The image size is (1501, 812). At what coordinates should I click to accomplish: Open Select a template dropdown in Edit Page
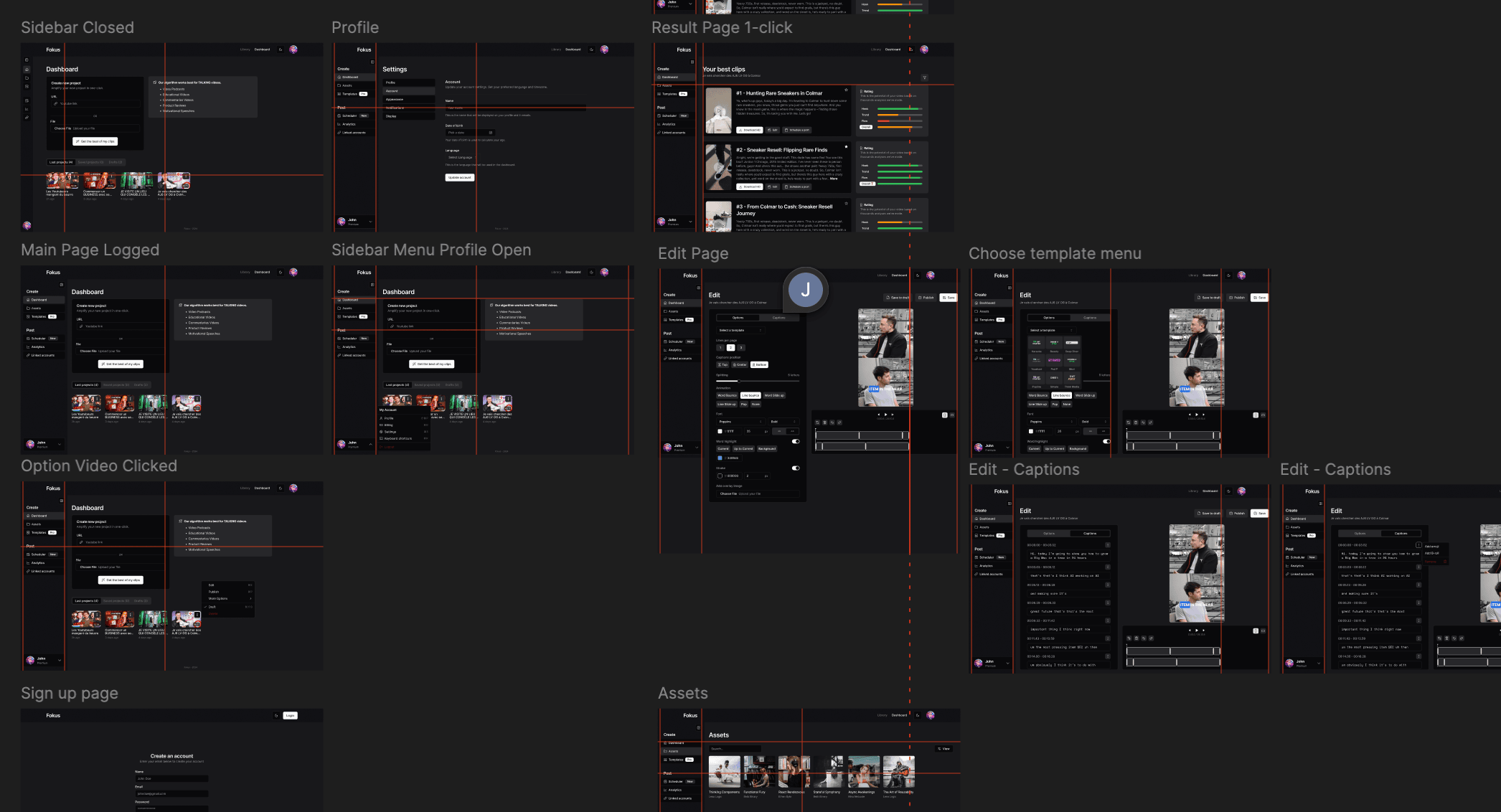coord(740,330)
